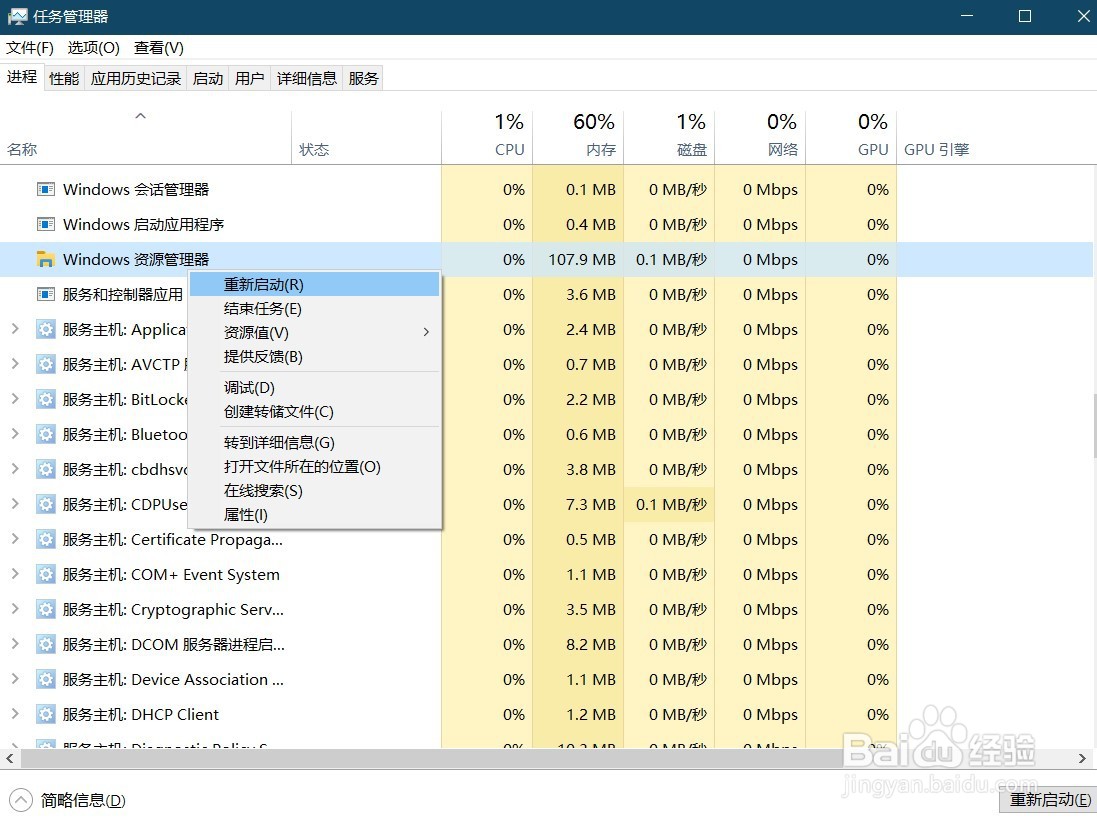Switch to the 性能 tab
1097x822 pixels.
tap(64, 78)
